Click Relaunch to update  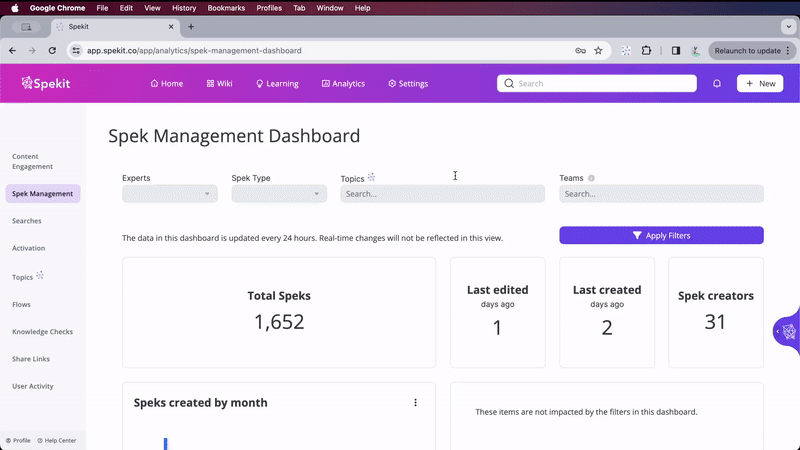[747, 51]
